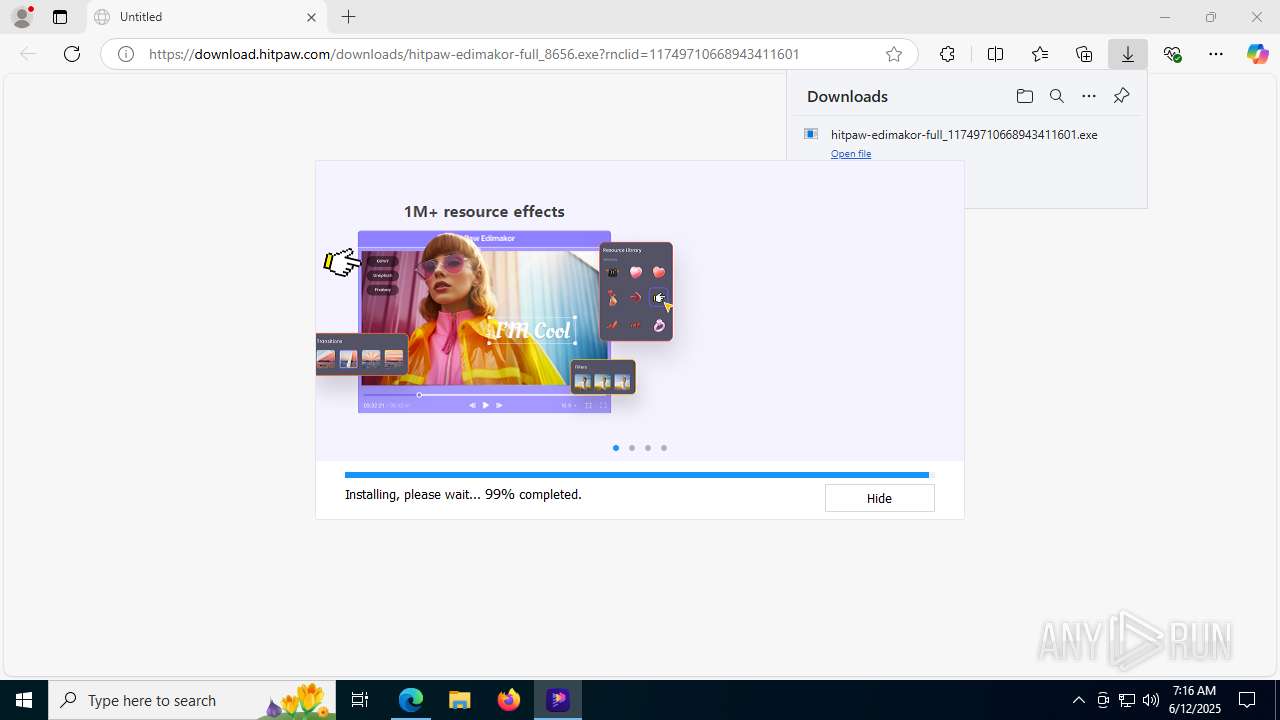Open the downloads folder icon

pos(1024,96)
